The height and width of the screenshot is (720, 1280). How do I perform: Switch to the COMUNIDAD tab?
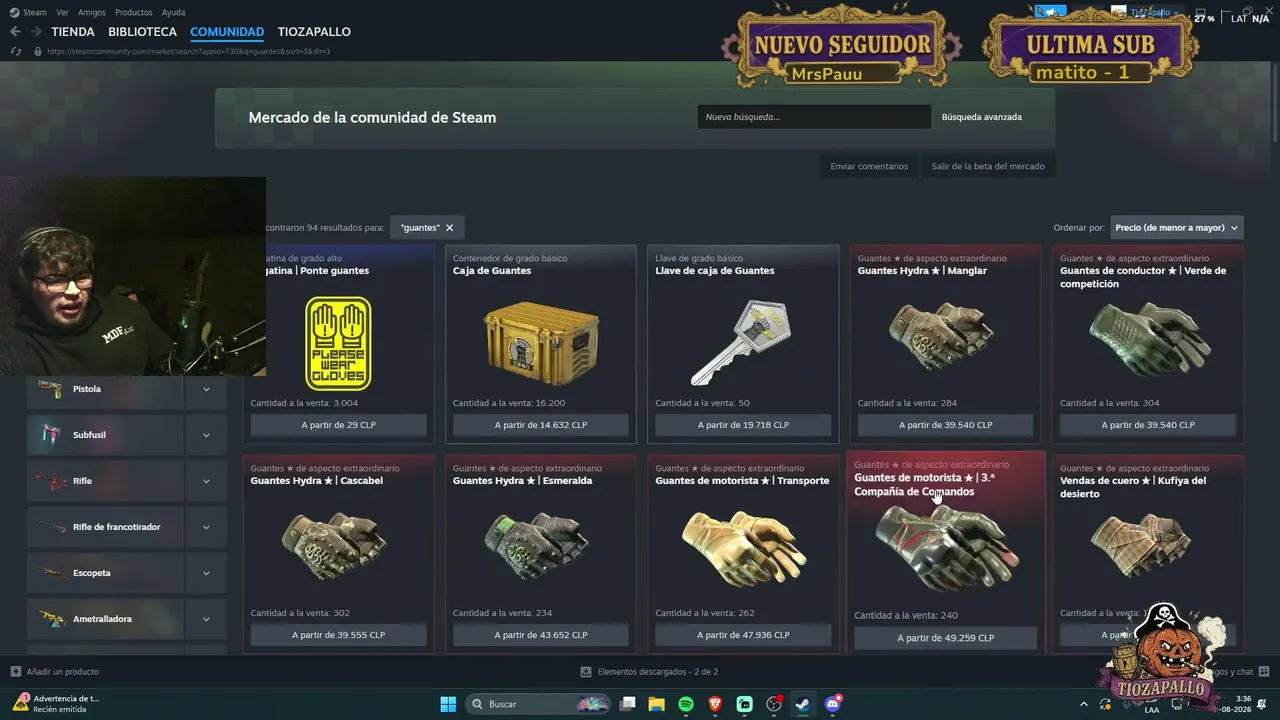click(x=227, y=32)
